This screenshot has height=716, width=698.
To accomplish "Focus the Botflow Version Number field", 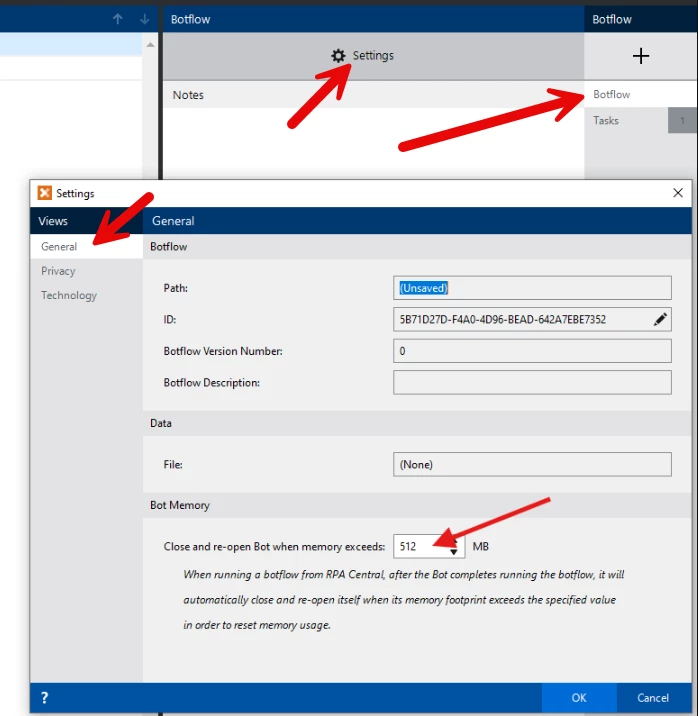I will (532, 351).
